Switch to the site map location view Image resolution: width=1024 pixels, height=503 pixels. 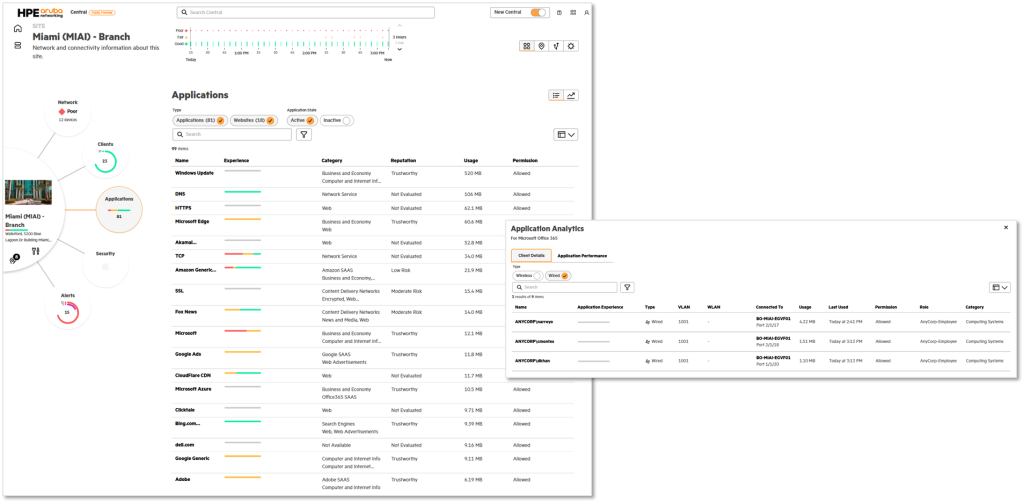(541, 46)
